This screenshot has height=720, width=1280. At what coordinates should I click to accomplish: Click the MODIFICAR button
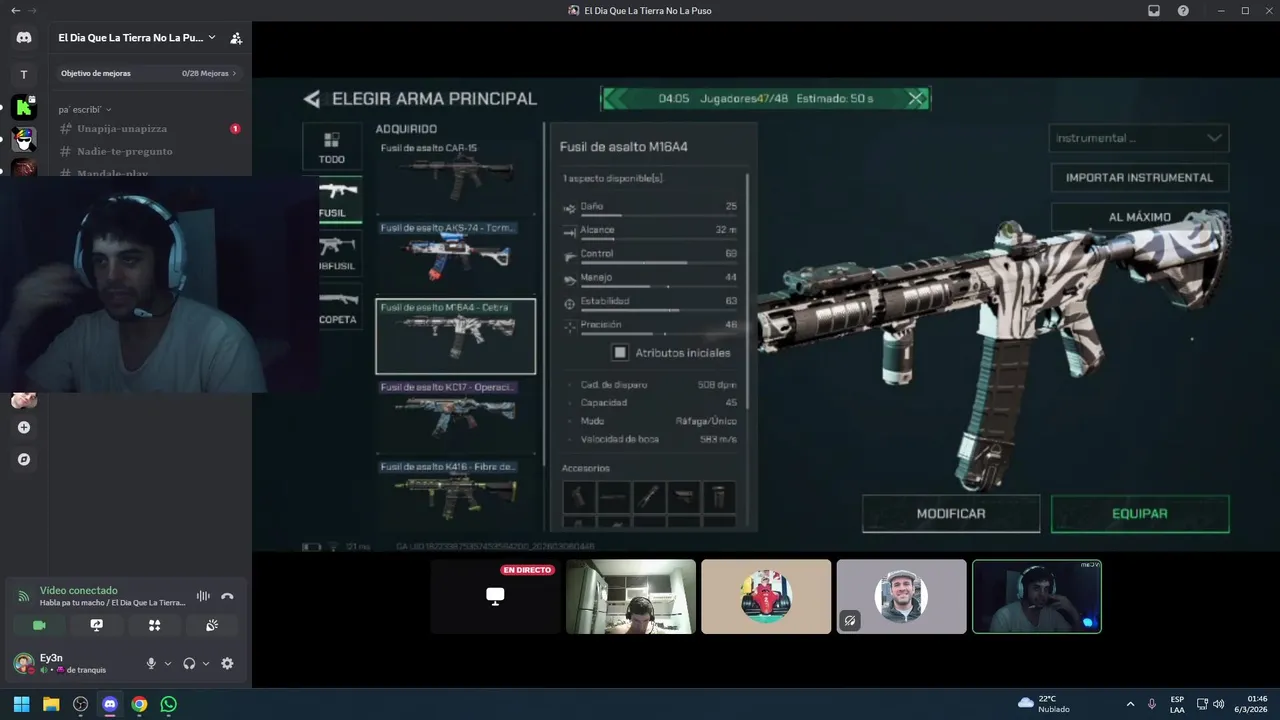click(951, 513)
